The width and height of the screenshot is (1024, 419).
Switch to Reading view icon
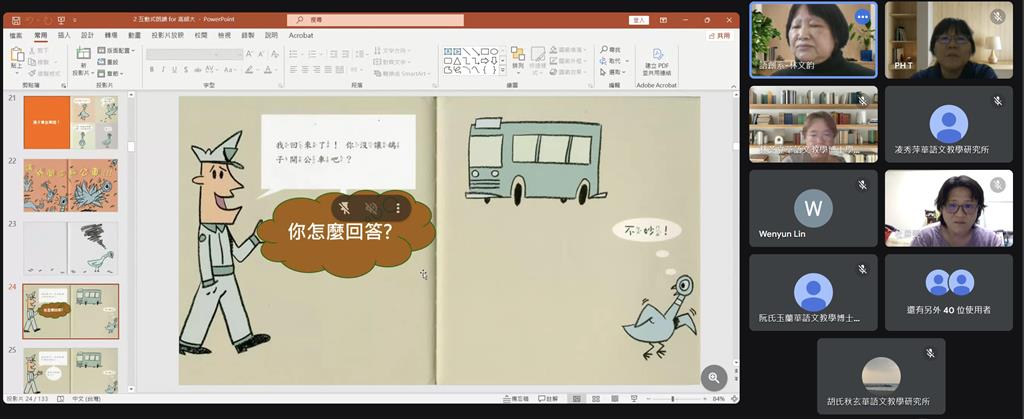click(615, 399)
